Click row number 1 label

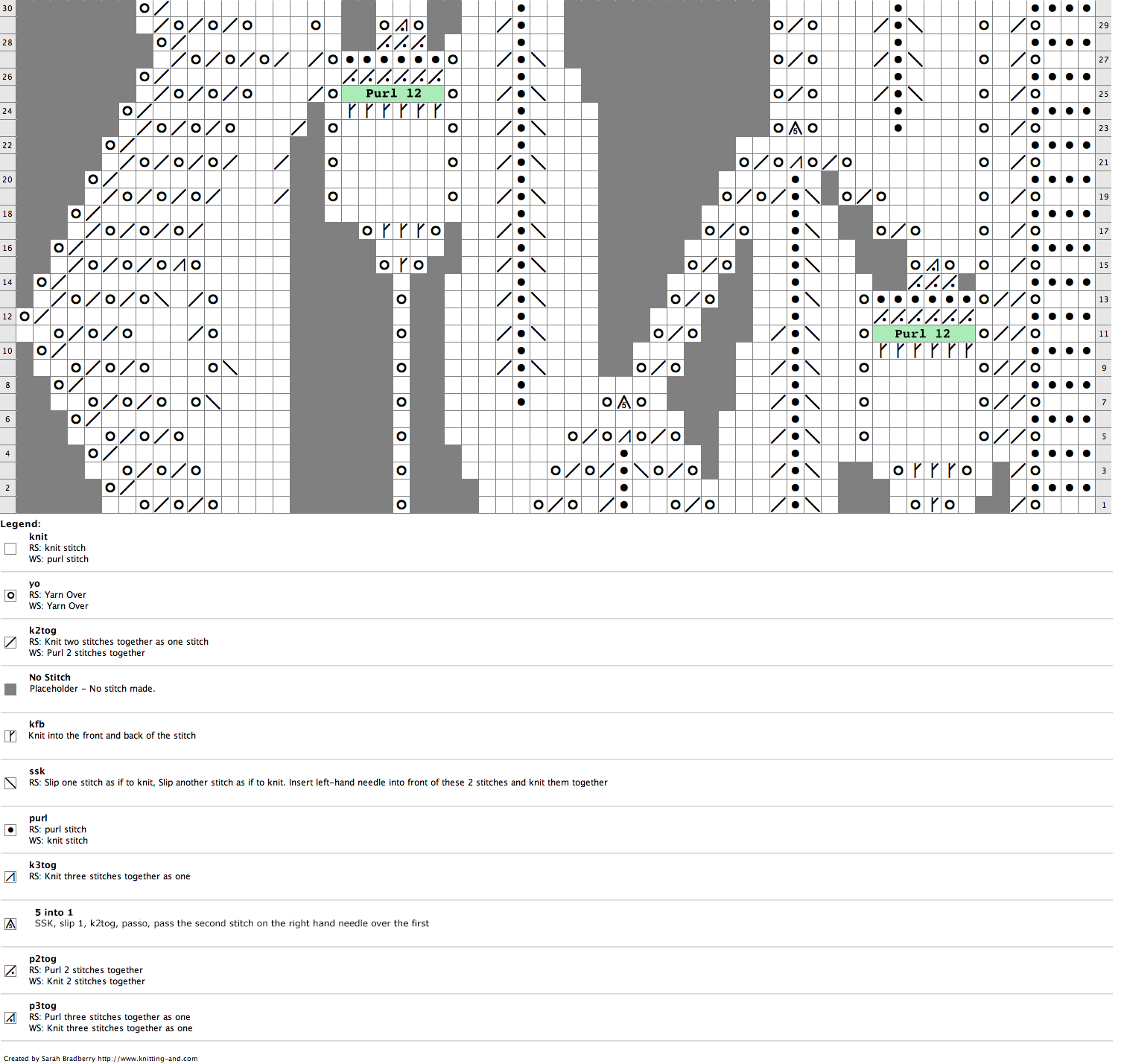click(x=1103, y=505)
